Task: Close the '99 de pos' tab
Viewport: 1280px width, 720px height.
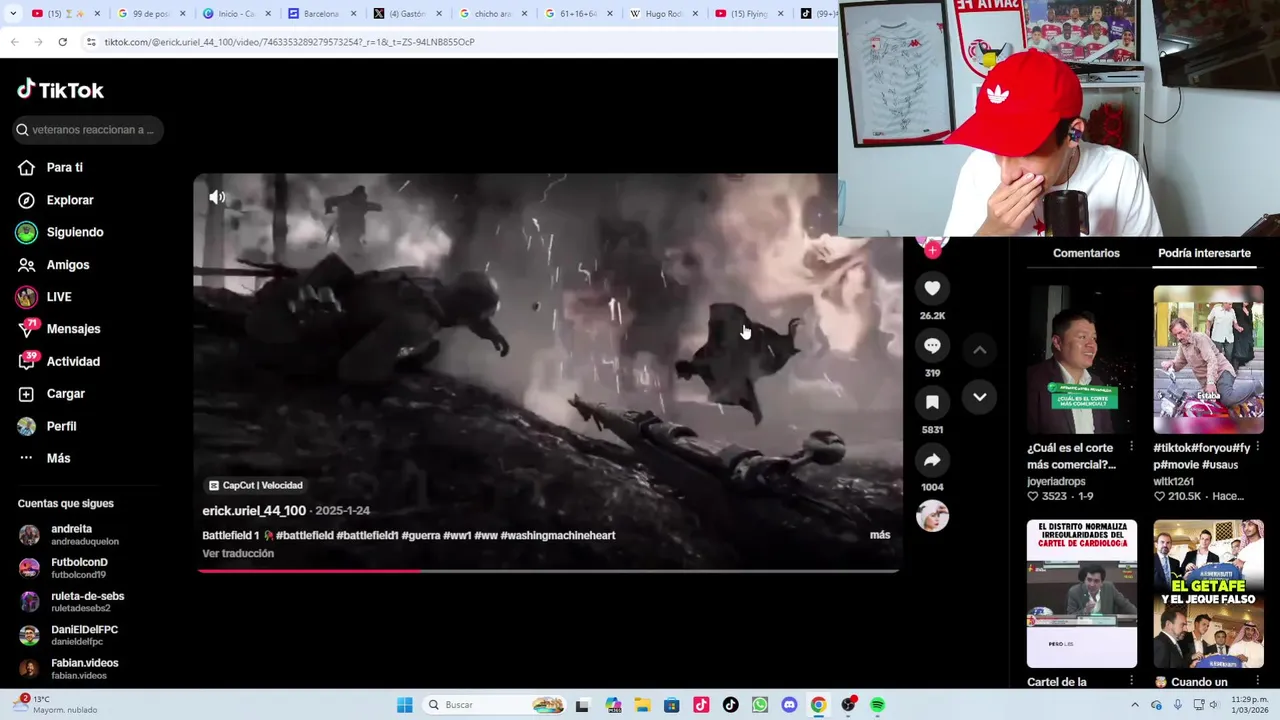Action: tap(182, 13)
